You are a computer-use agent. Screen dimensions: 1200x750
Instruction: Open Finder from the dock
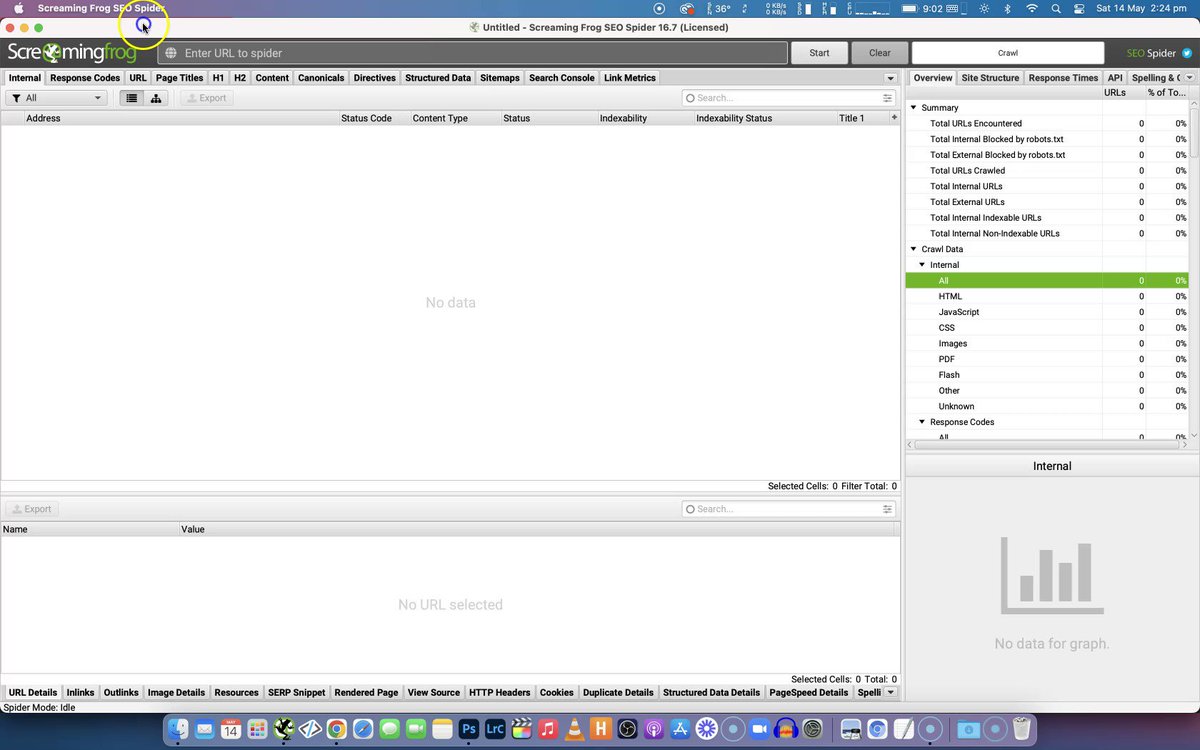[x=176, y=729]
